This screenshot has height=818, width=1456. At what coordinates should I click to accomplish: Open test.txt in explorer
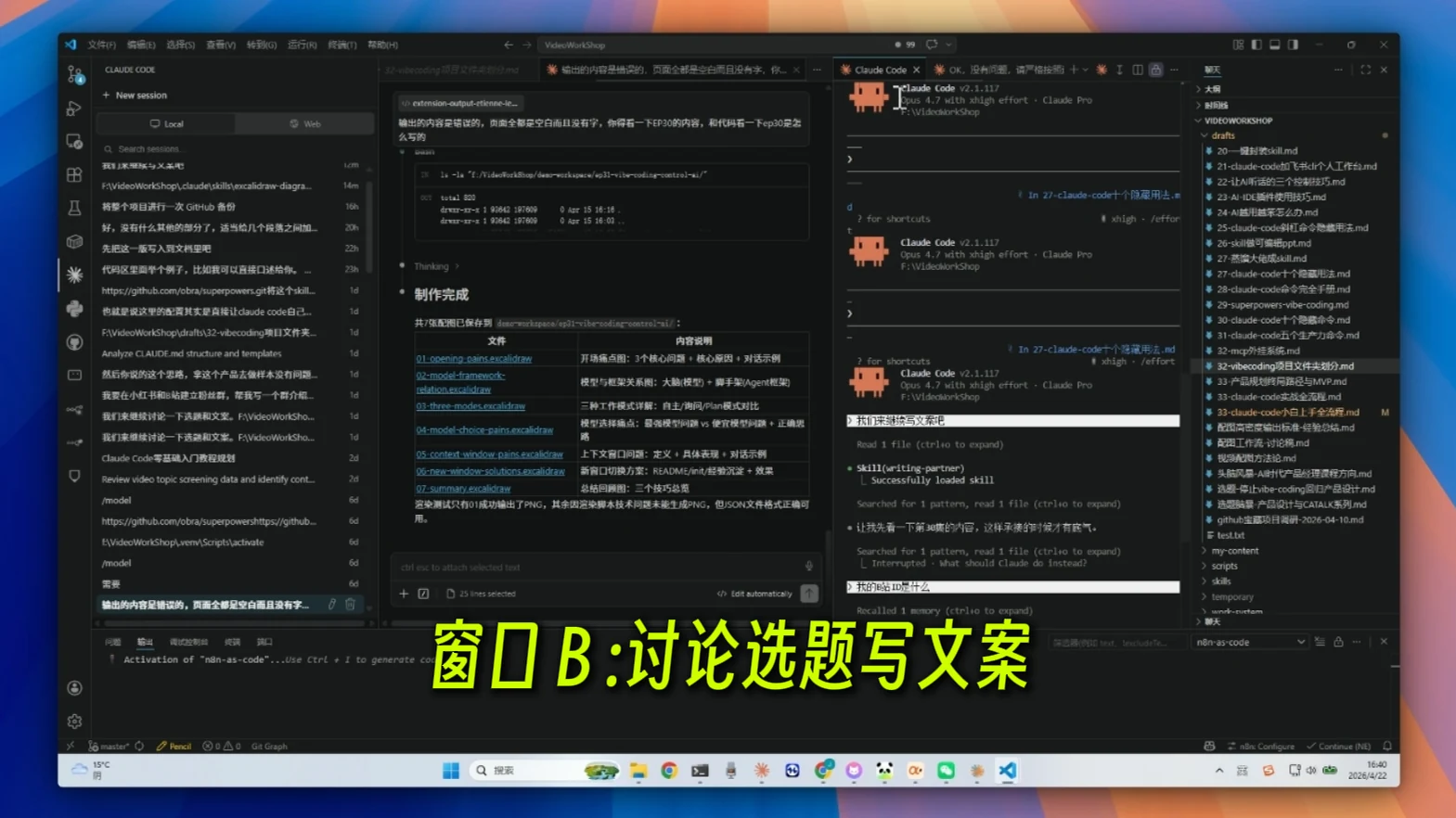[x=1230, y=535]
